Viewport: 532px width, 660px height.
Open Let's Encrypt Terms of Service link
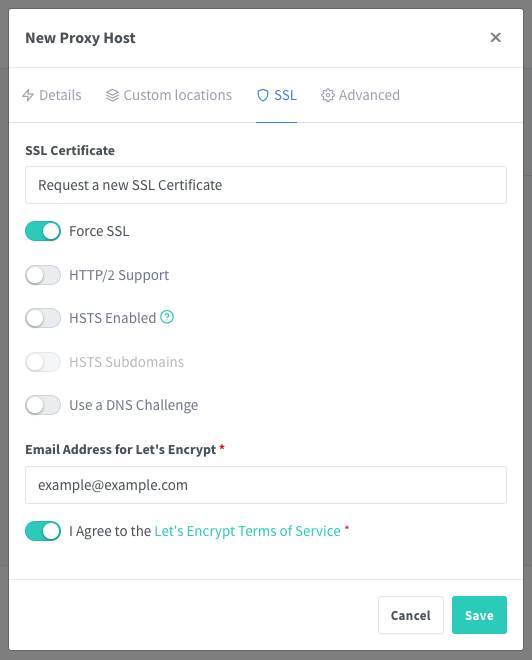tap(247, 531)
